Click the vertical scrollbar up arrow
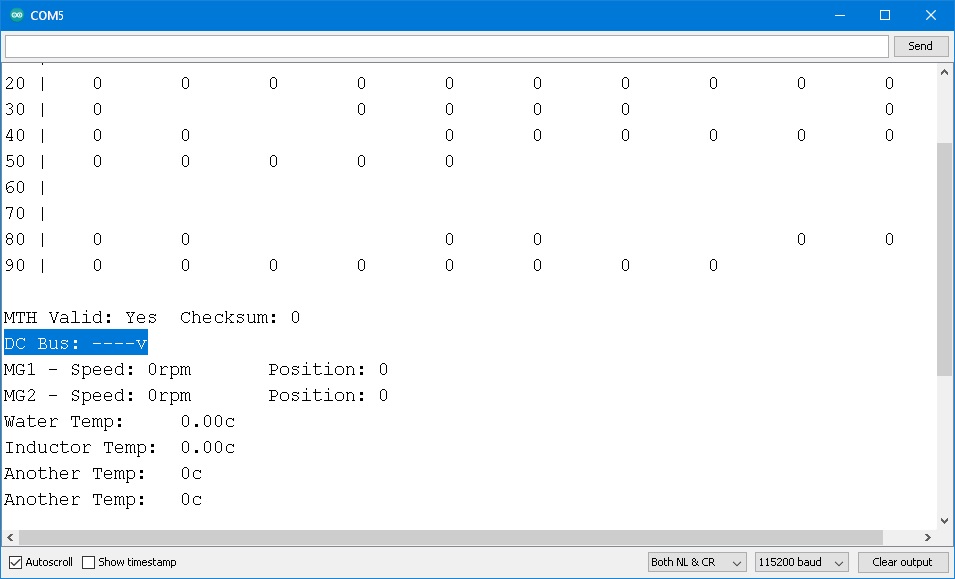955x579 pixels. pyautogui.click(x=945, y=73)
